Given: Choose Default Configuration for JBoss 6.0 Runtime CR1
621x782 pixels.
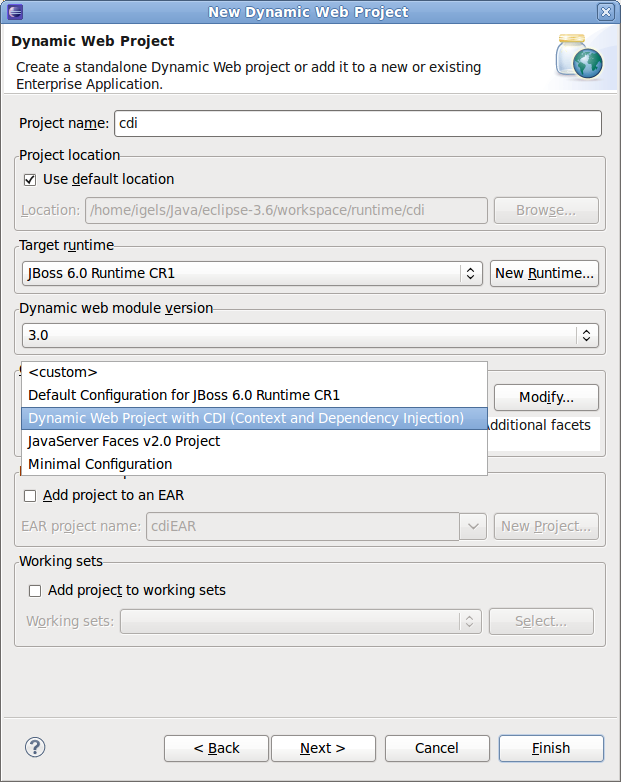Looking at the screenshot, I should [x=254, y=395].
